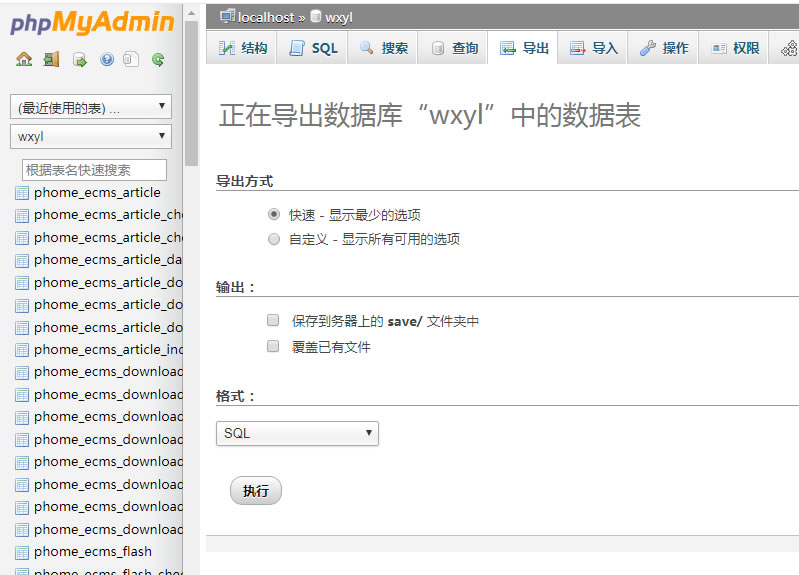
Task: Click the server icon beside localhost
Action: pos(227,16)
